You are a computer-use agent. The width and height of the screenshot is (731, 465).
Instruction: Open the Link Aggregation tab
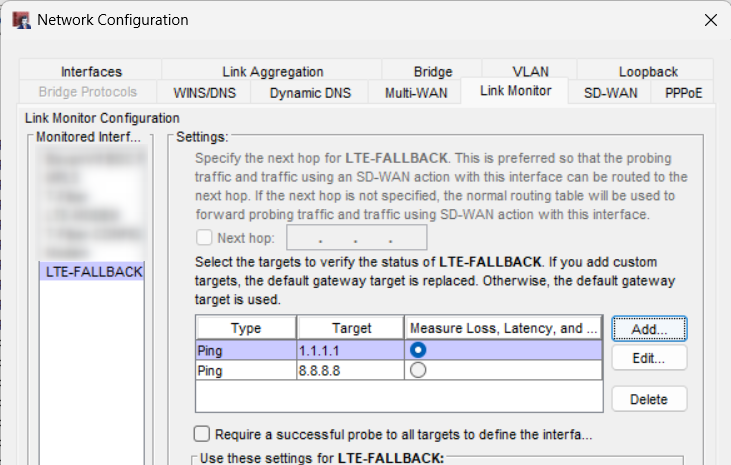272,71
